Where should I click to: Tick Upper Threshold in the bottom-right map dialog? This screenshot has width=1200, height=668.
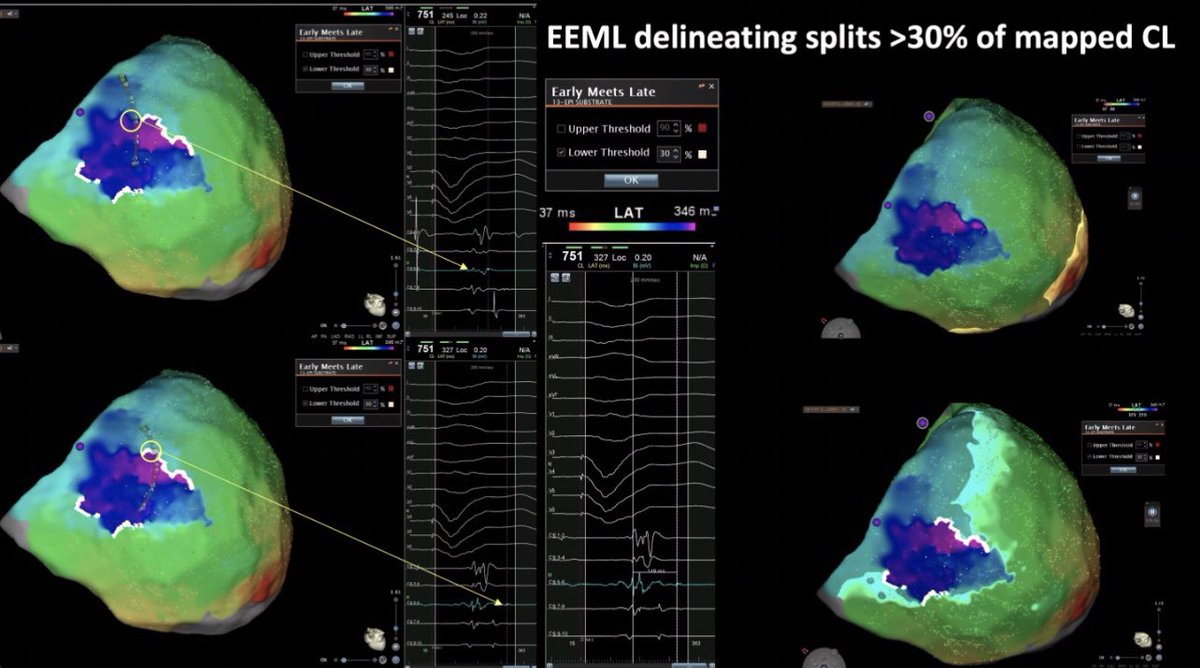coord(1087,444)
